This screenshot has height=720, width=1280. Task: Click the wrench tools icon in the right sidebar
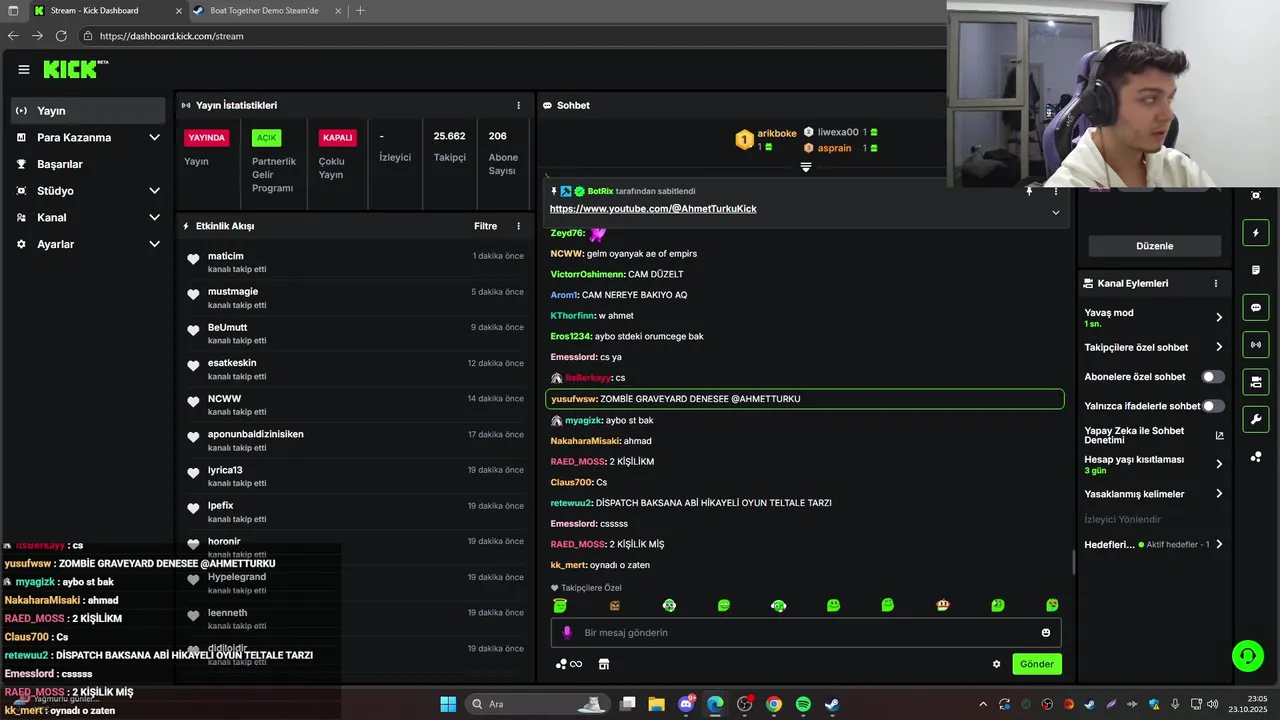pos(1256,419)
